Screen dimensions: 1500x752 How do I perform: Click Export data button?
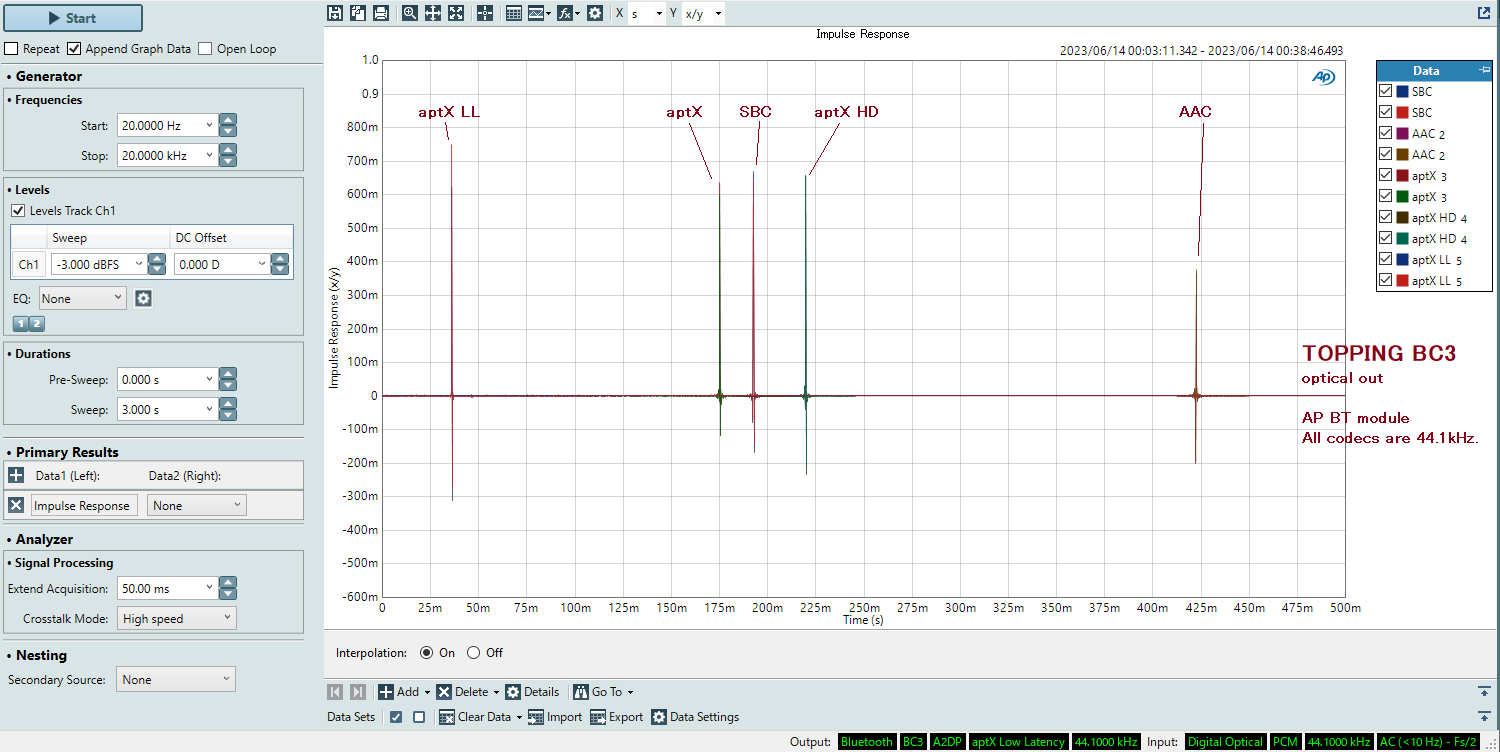(617, 717)
